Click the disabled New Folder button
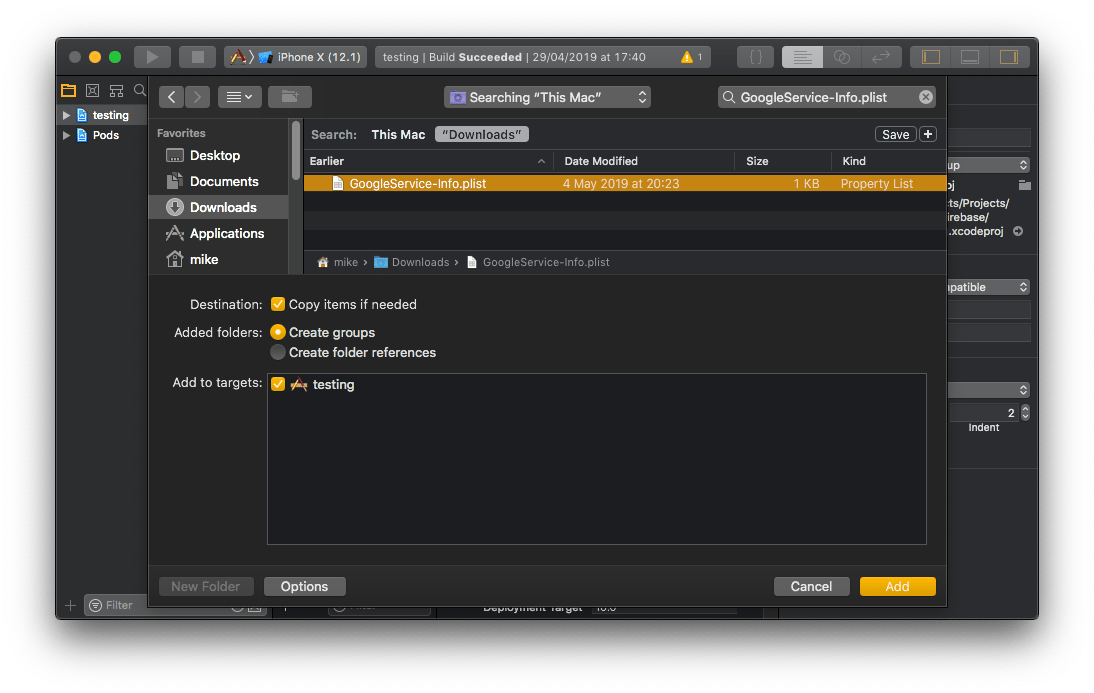This screenshot has height=693, width=1094. click(205, 587)
